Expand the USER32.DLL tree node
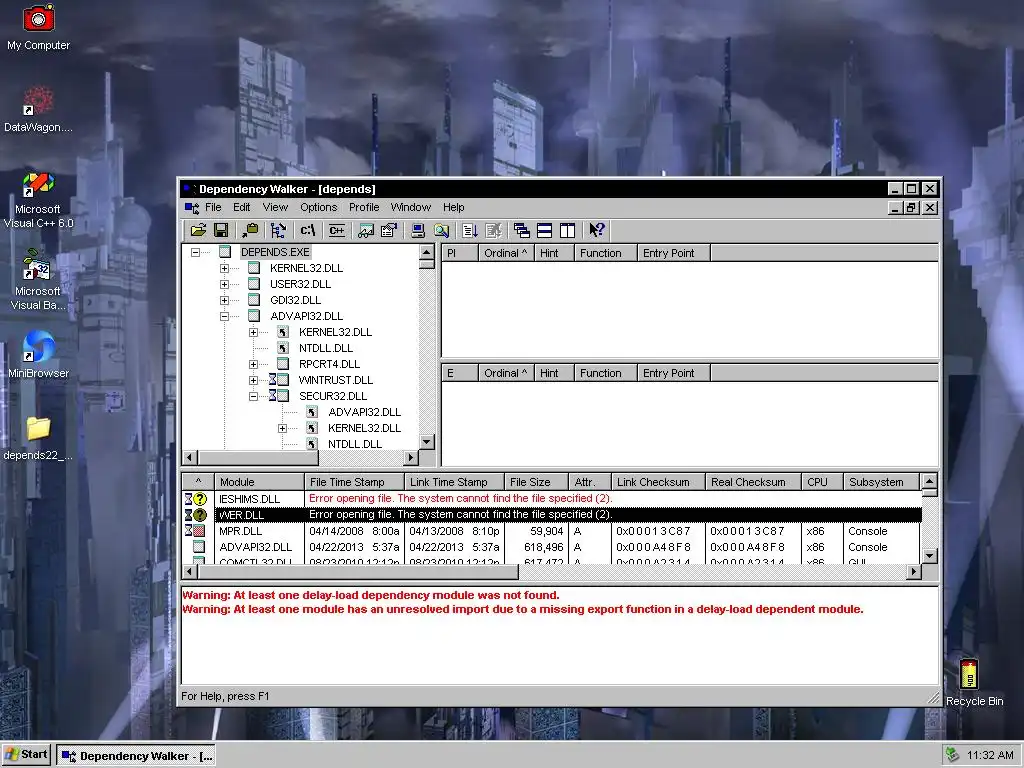 click(x=224, y=284)
